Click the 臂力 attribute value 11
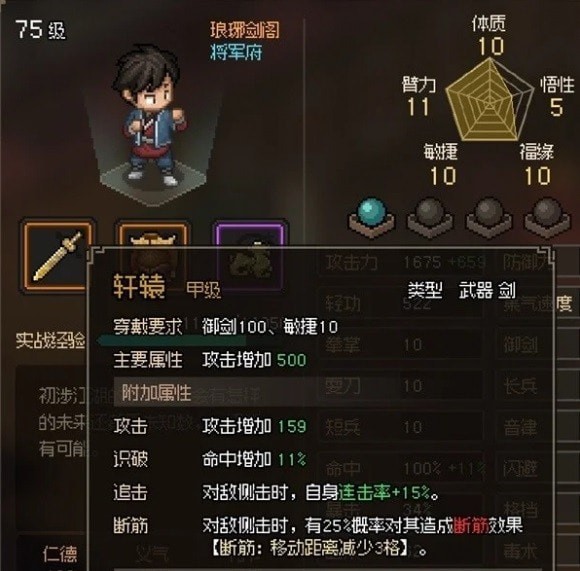Viewport: 580px width, 571px height. click(x=418, y=107)
